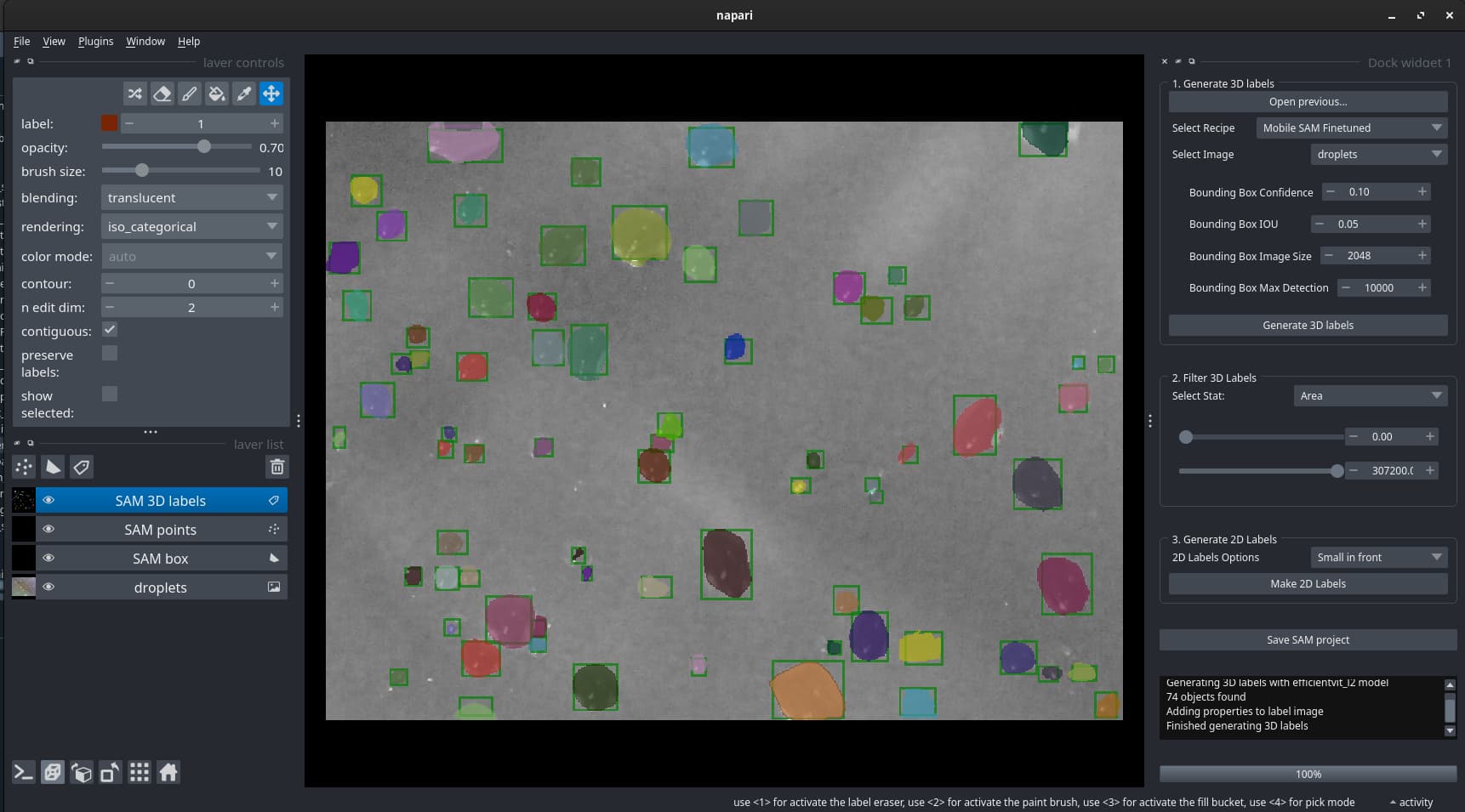Screen dimensions: 1465x812
Task: Uncheck the contiguous option
Action: point(109,329)
